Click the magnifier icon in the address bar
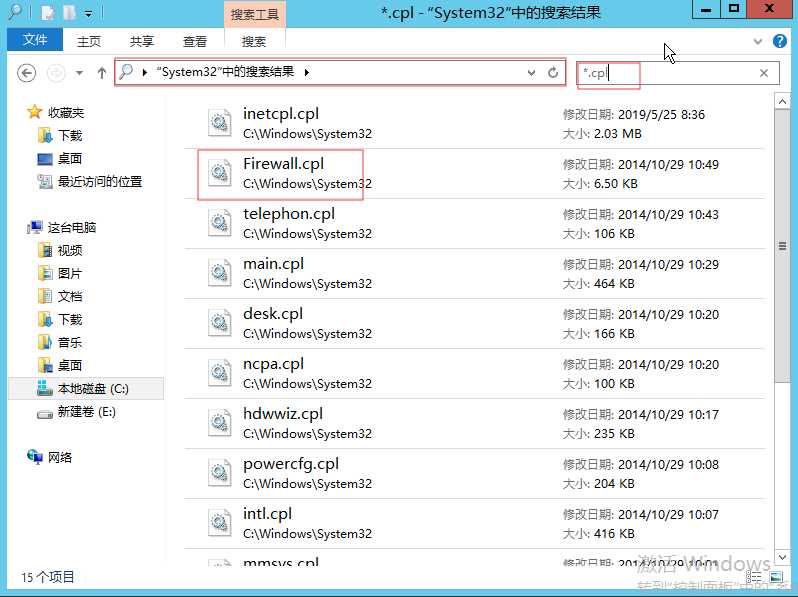The height and width of the screenshot is (597, 798). click(126, 72)
